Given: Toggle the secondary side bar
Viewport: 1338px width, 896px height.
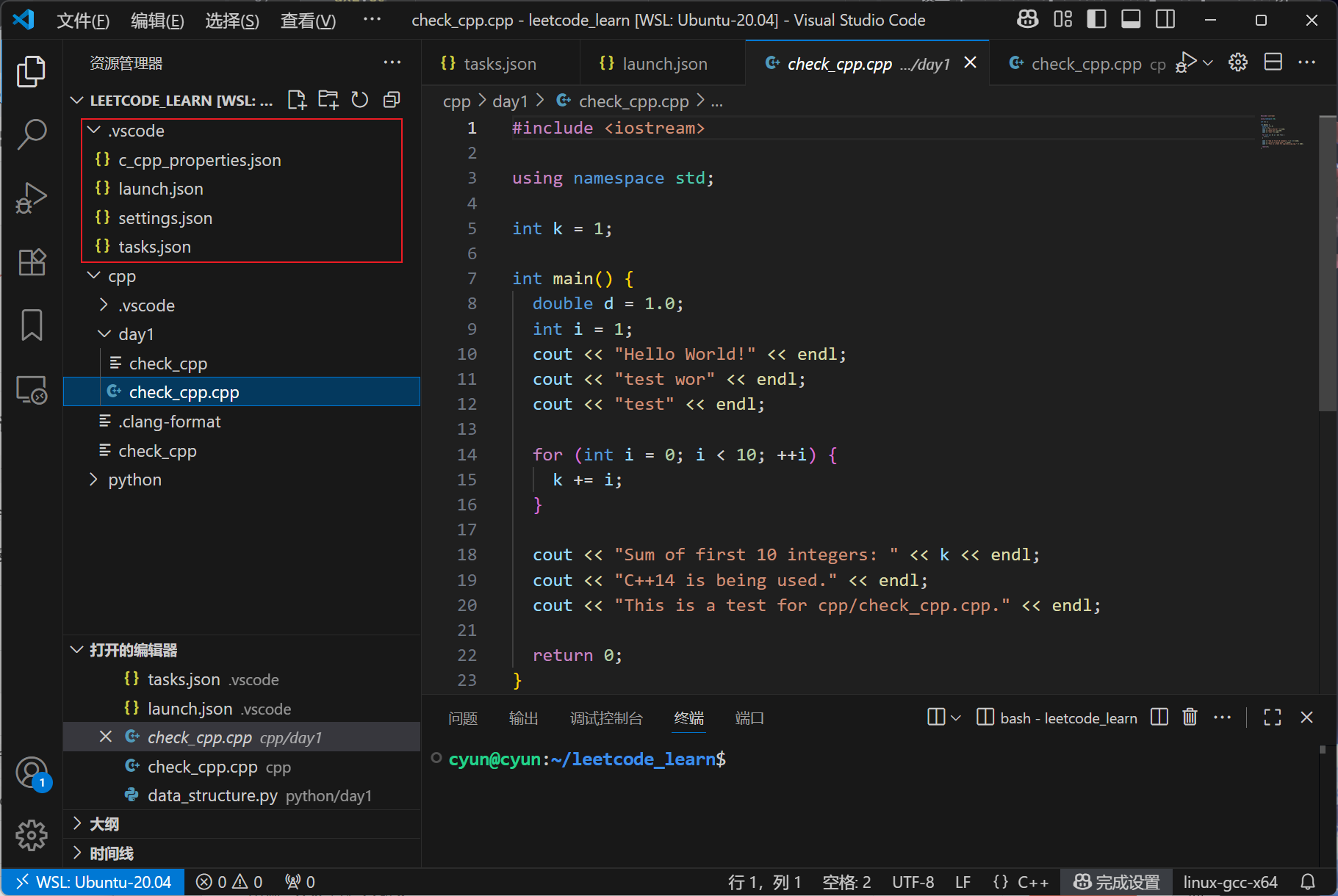Looking at the screenshot, I should [1165, 20].
